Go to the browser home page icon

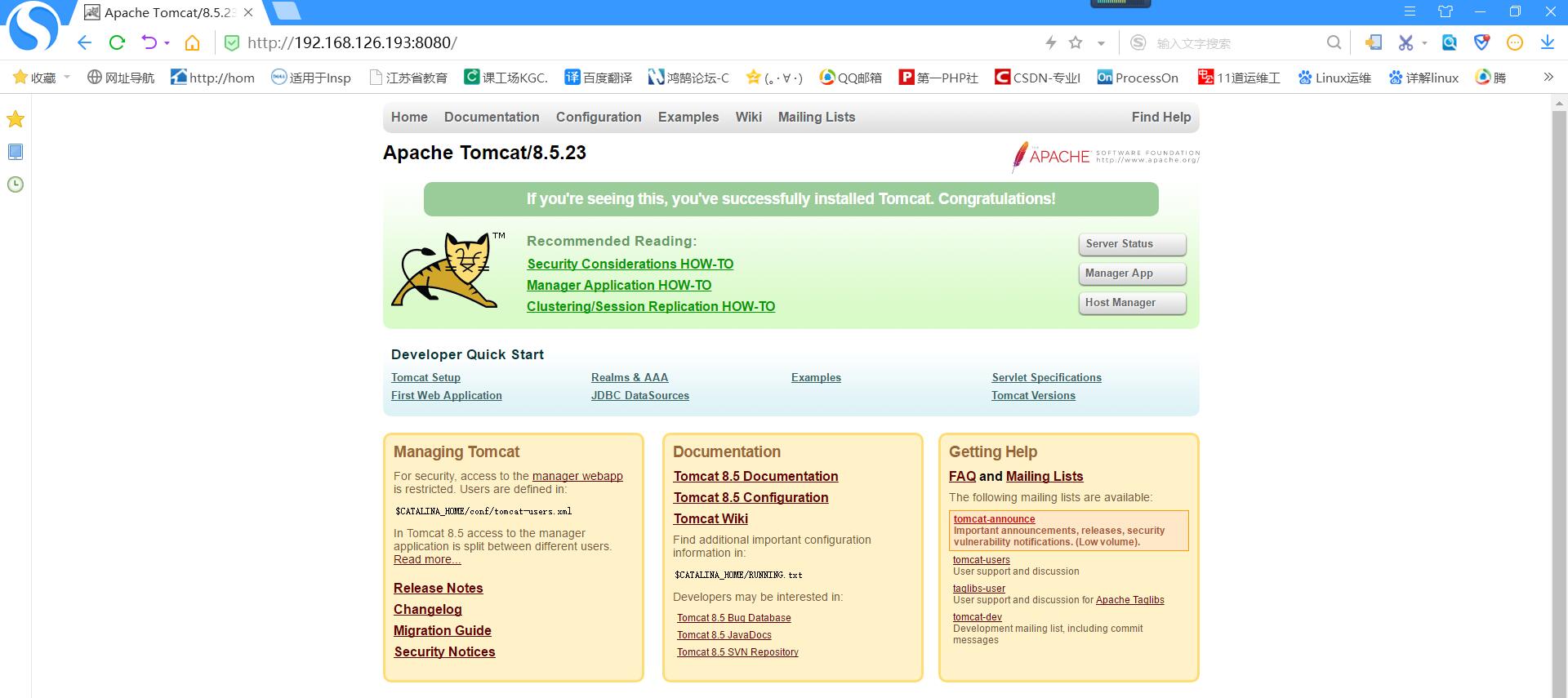pos(192,42)
